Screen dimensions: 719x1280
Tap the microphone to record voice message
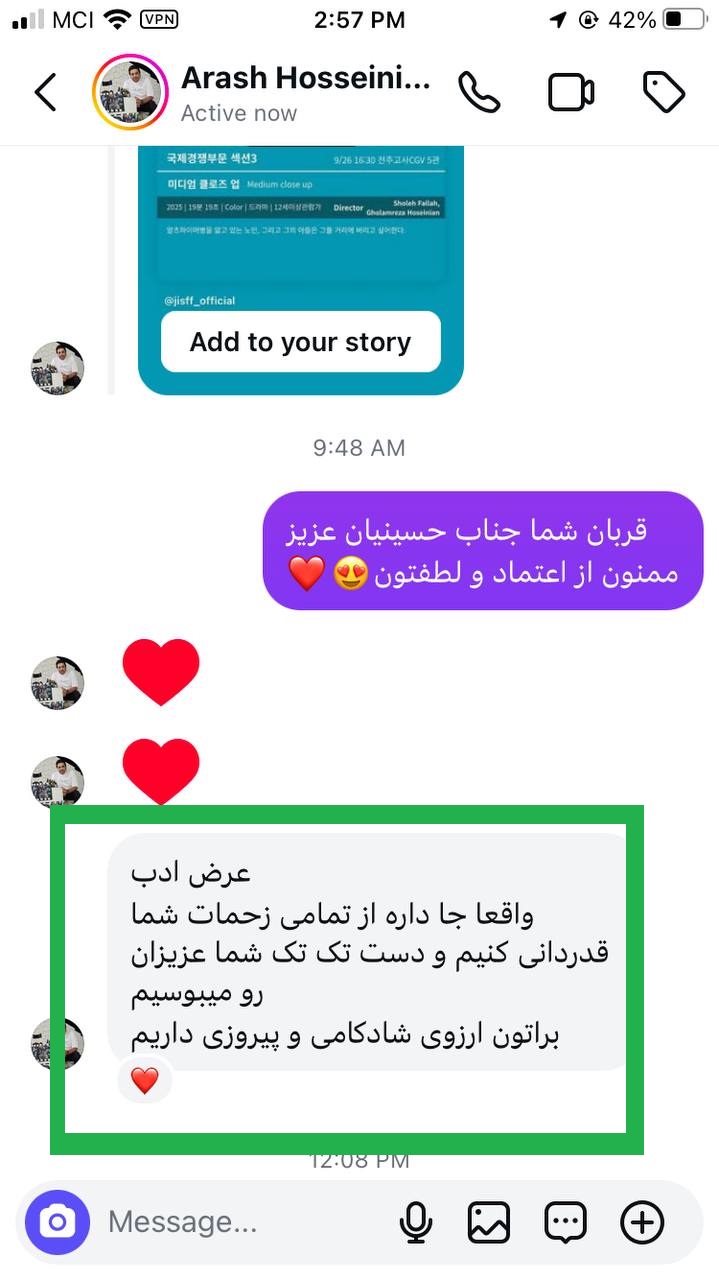pos(416,1222)
